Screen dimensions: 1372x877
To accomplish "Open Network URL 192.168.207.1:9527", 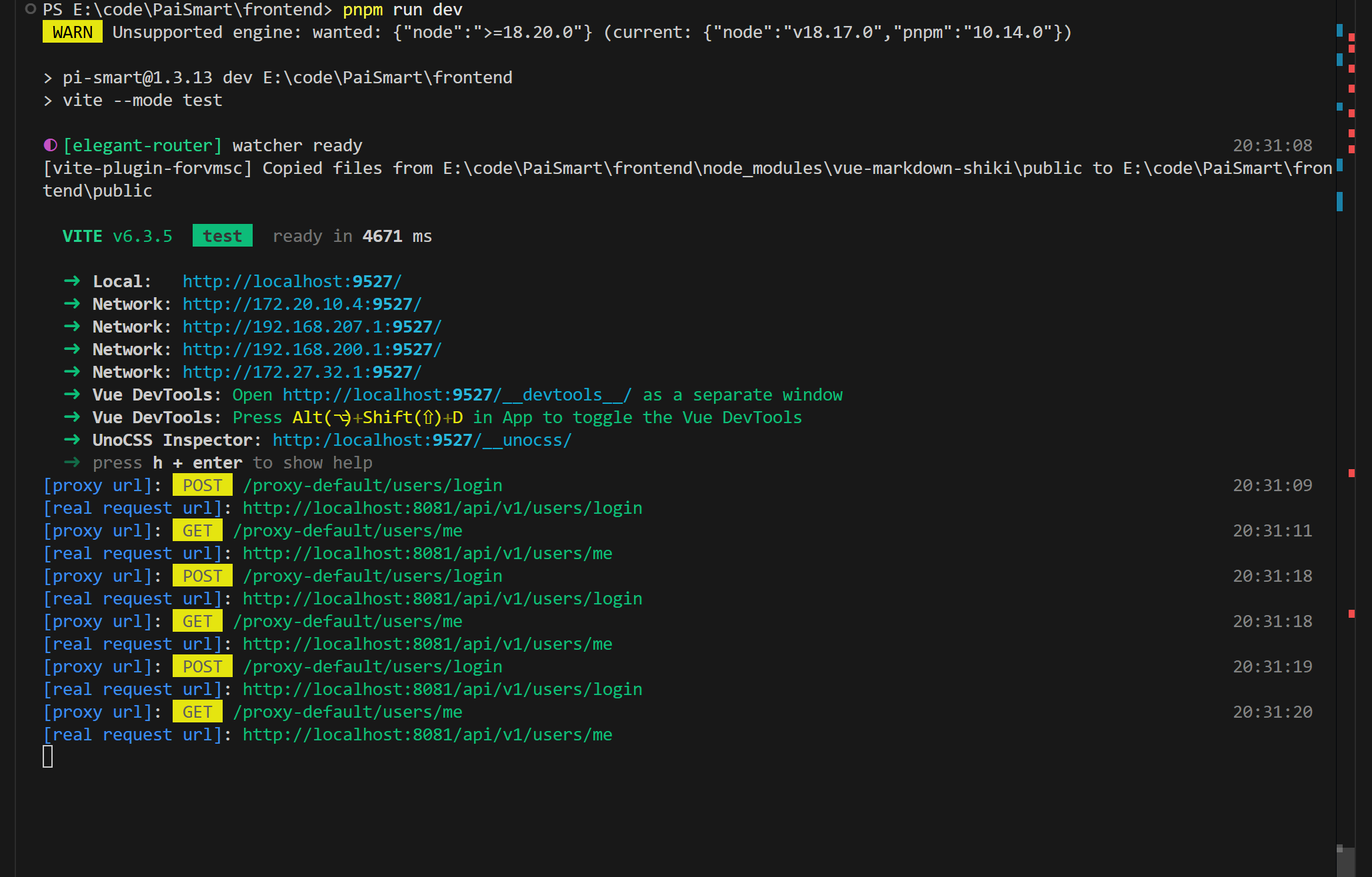I will point(312,327).
